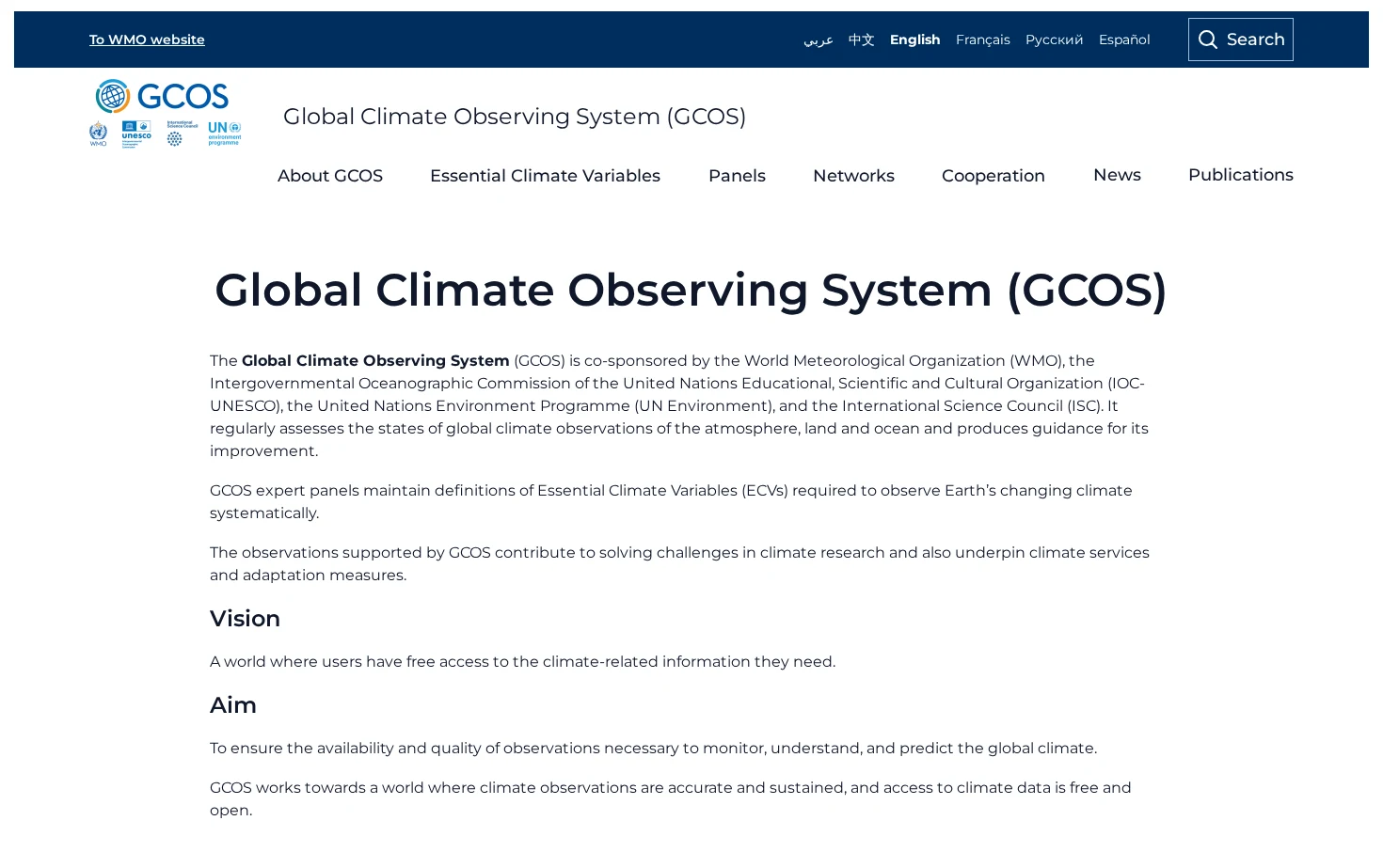Click the Vision heading

coord(245,619)
